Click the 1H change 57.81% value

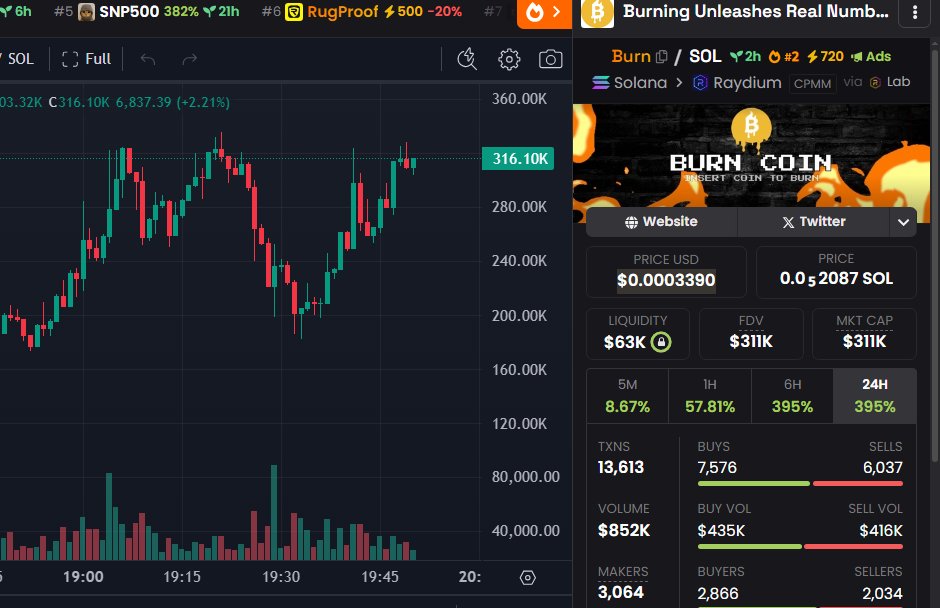(x=710, y=407)
